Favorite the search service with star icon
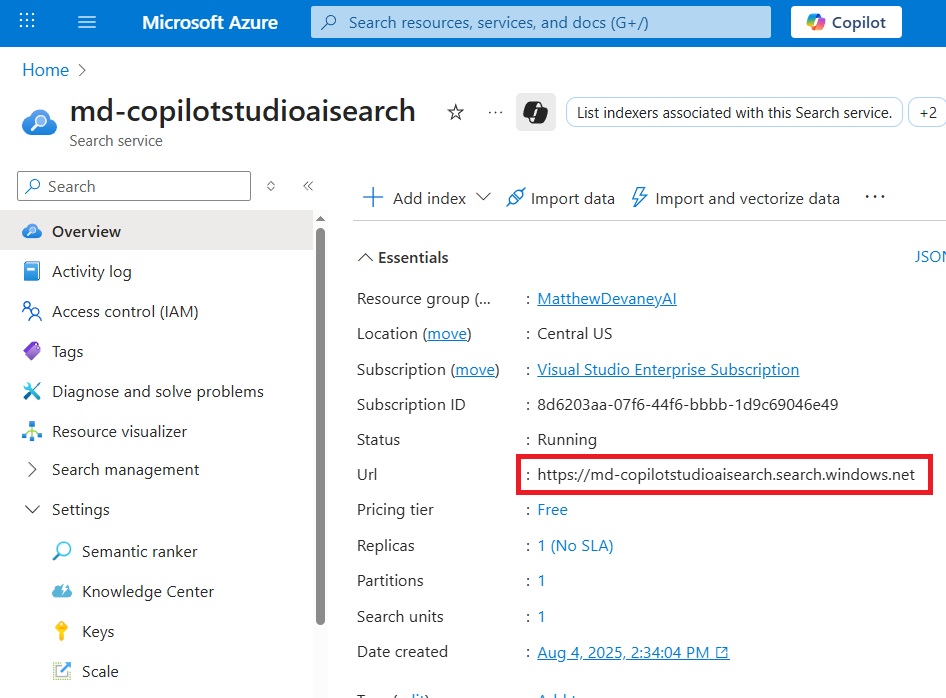Screen dimensions: 946x698 tap(456, 112)
